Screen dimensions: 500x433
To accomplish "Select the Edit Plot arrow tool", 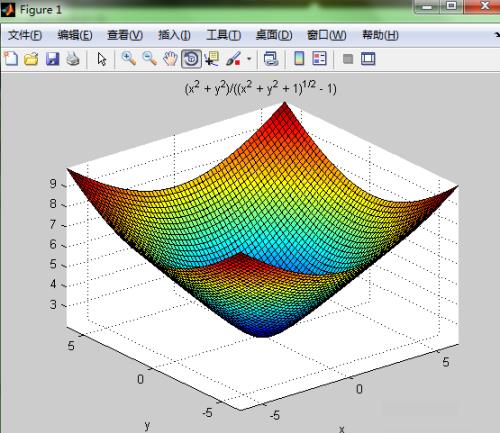I will tap(102, 59).
